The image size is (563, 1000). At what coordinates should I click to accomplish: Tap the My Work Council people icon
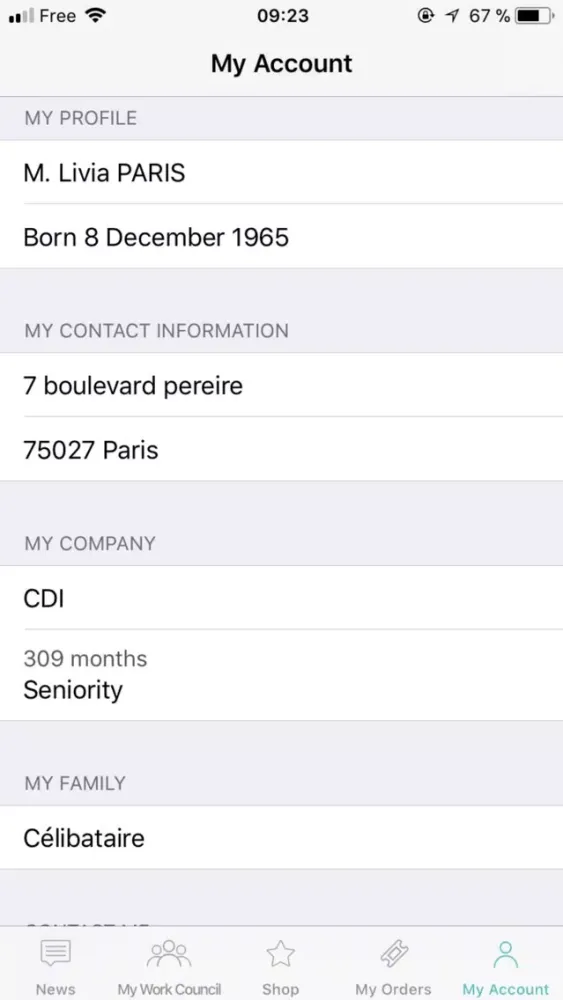click(169, 953)
